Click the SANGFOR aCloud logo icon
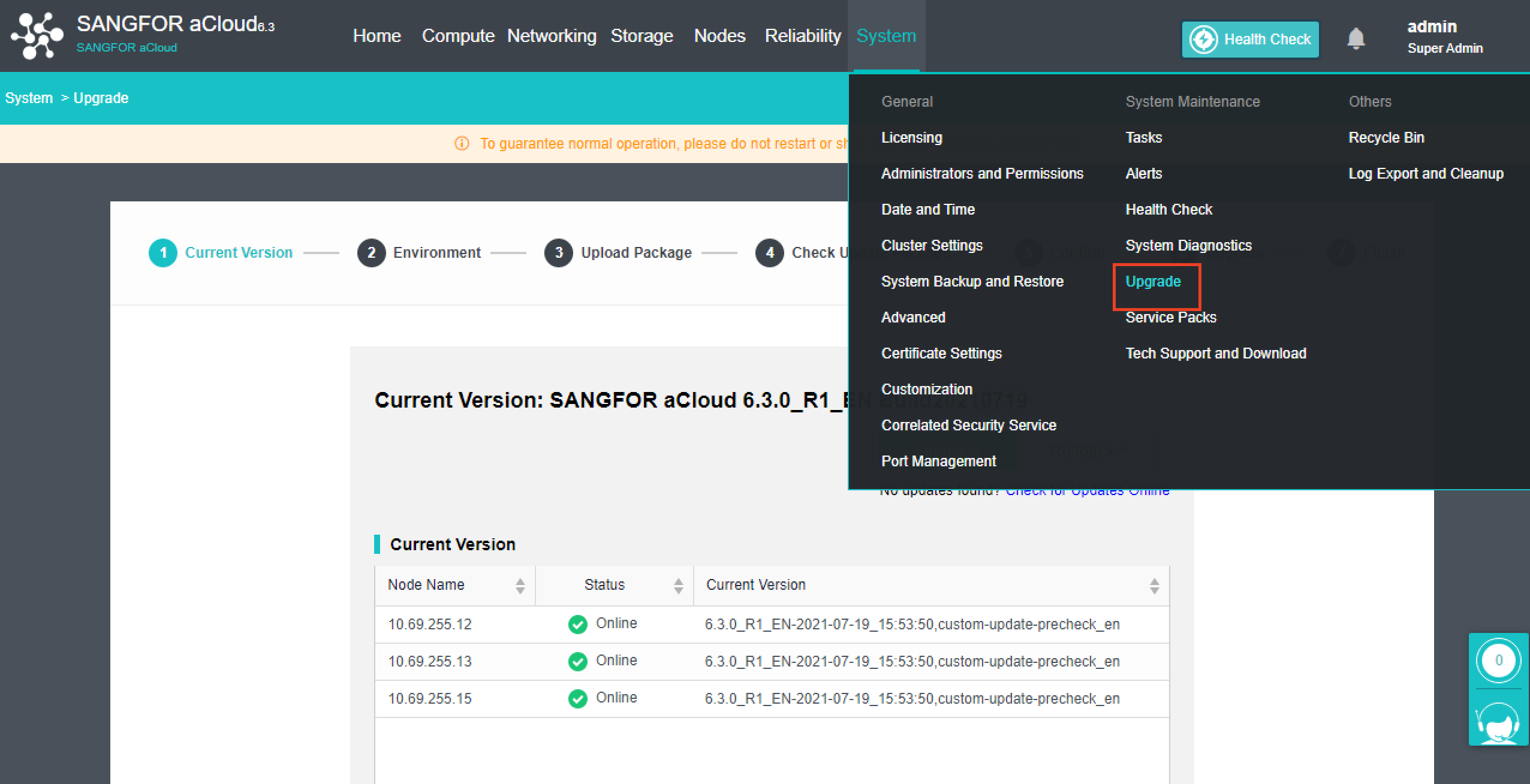 click(37, 36)
